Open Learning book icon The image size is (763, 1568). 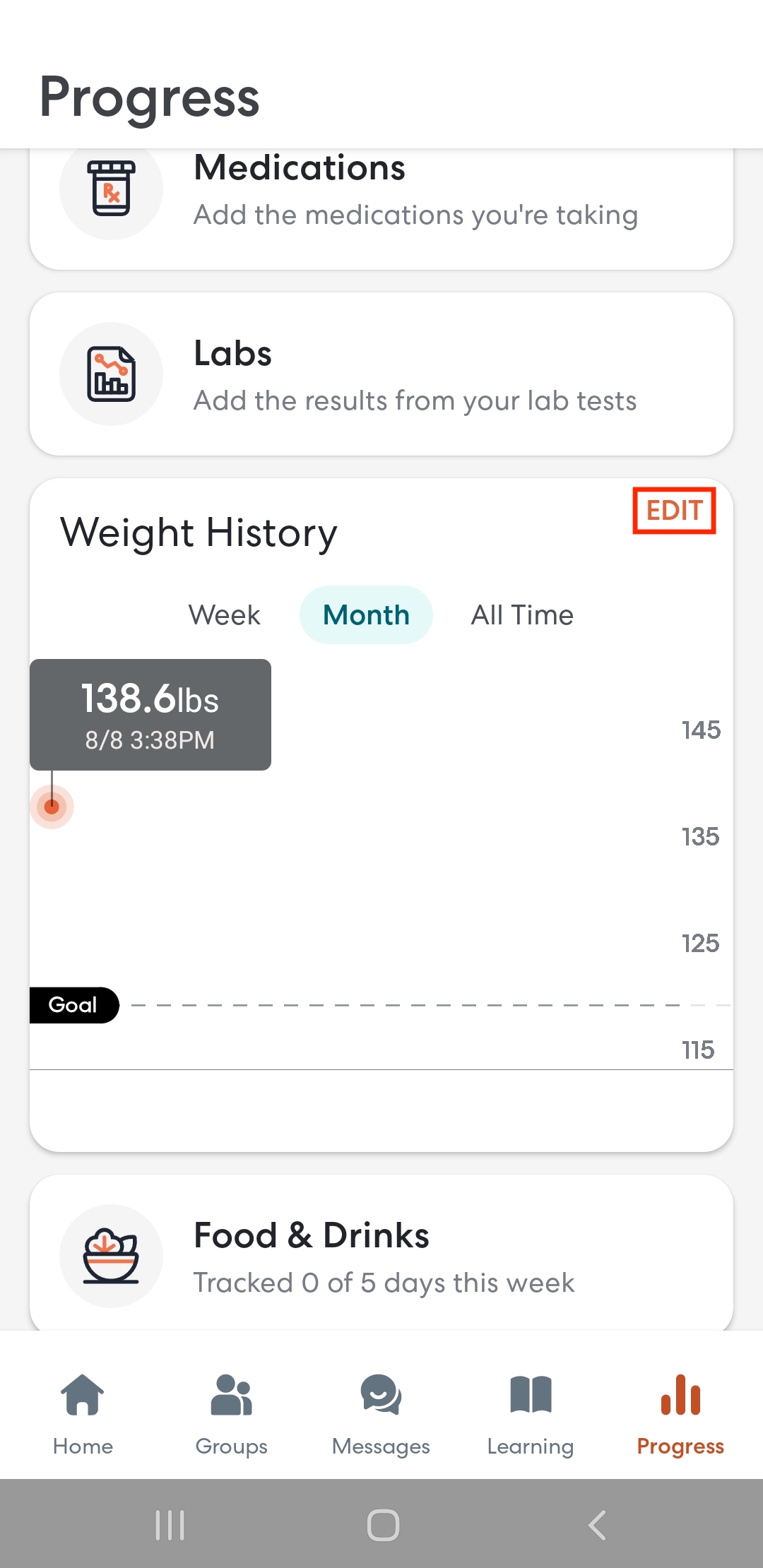pos(531,1395)
